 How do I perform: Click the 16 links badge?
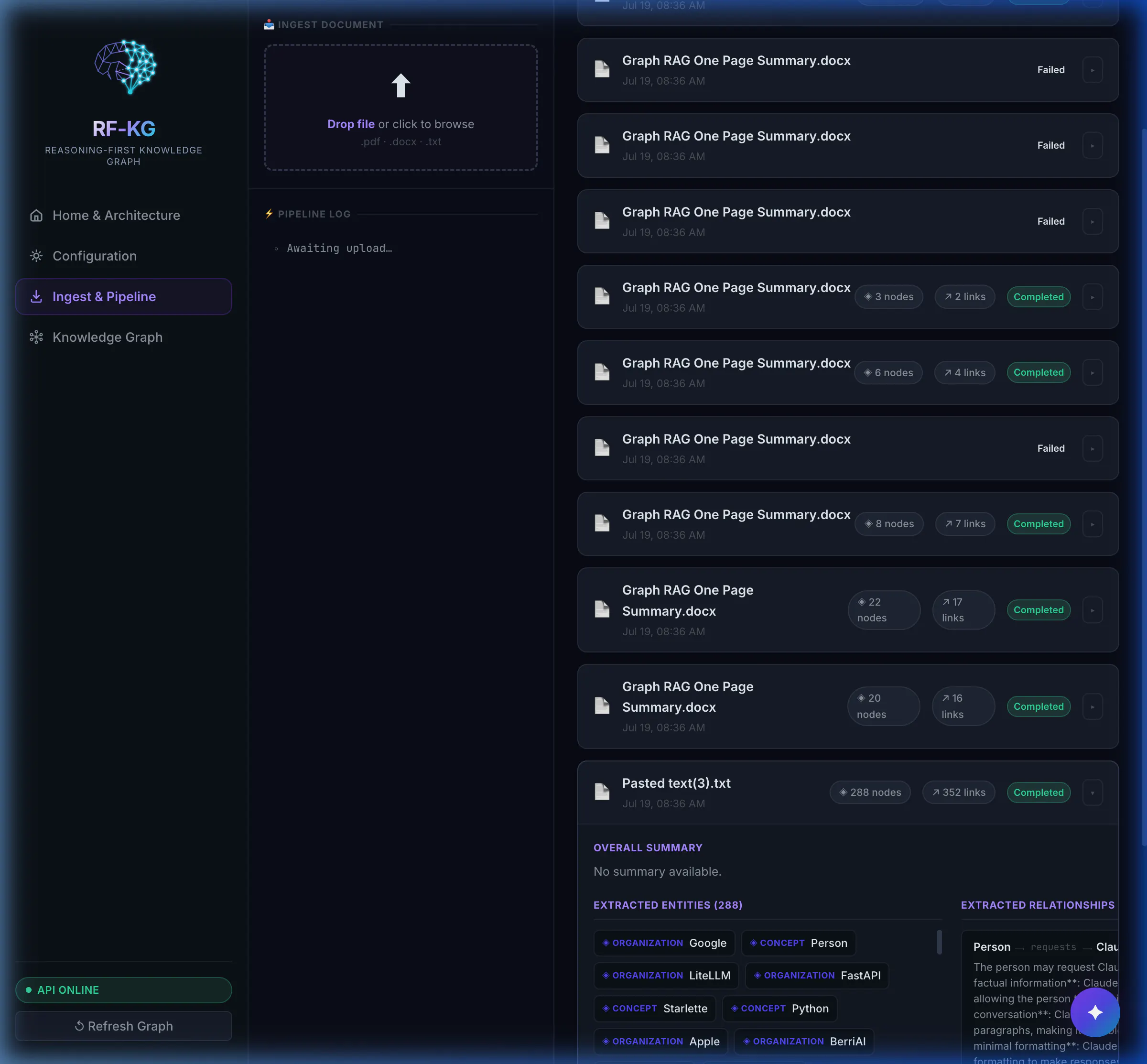(963, 706)
